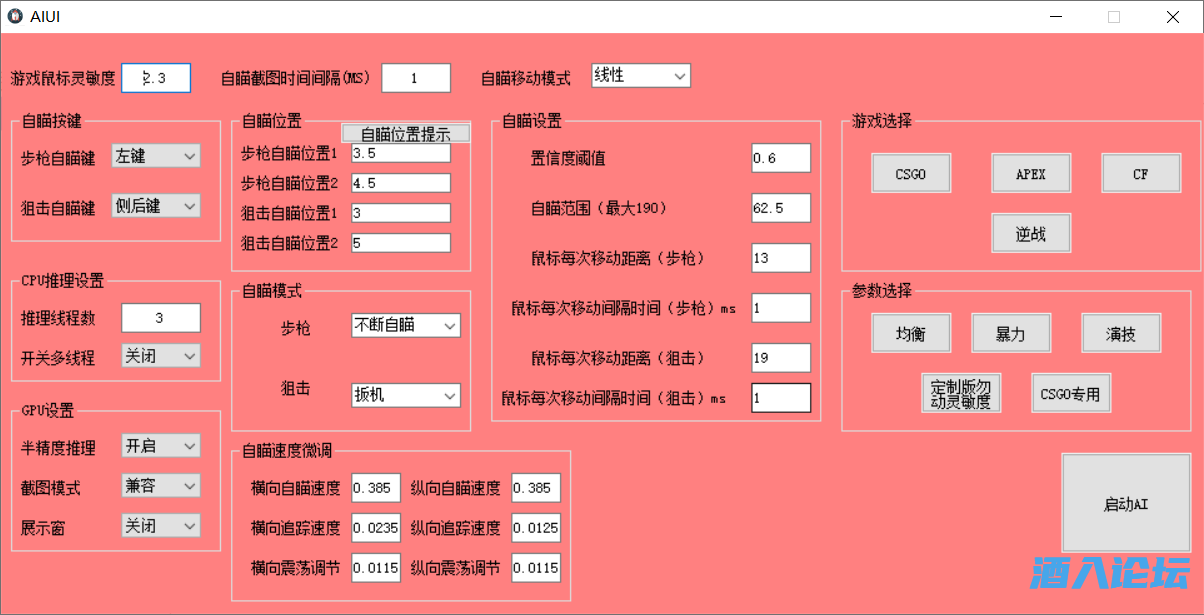Open the 开关多线程 dropdown

(x=160, y=356)
